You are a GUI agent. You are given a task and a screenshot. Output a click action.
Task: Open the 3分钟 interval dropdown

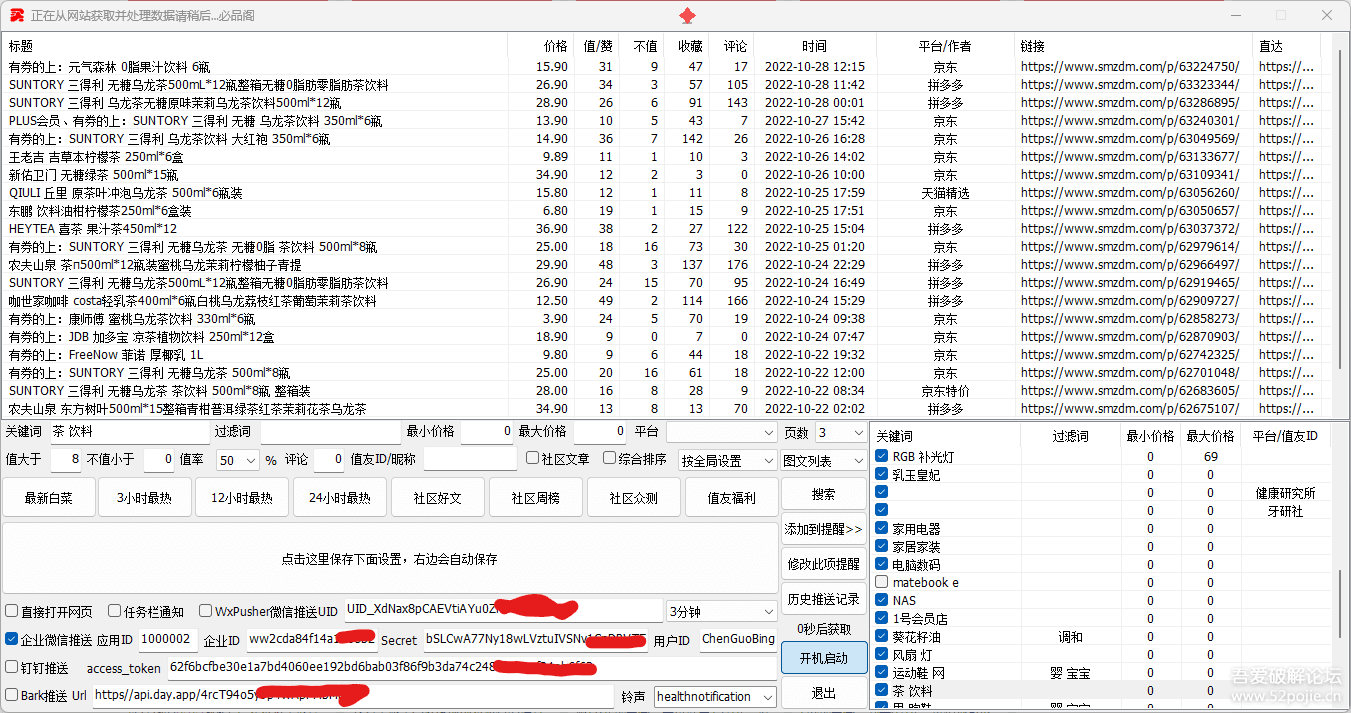pos(721,610)
